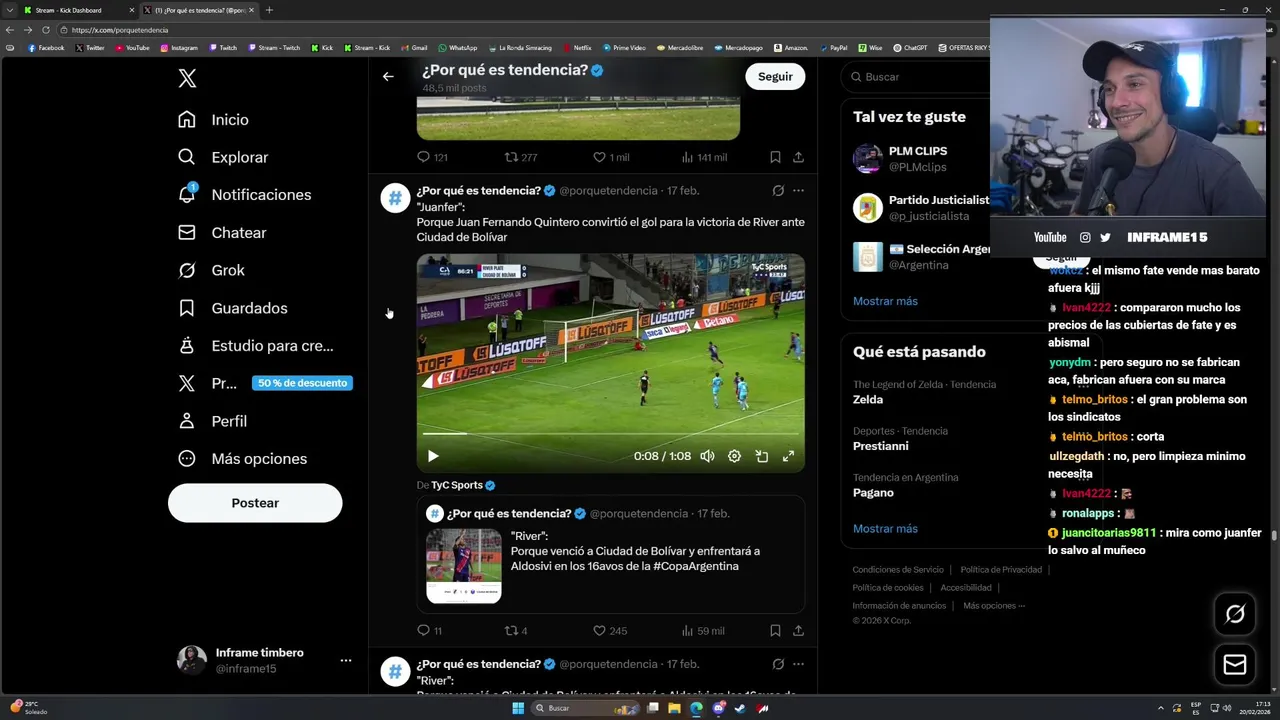
Task: Click the video progress bar
Action: point(610,434)
